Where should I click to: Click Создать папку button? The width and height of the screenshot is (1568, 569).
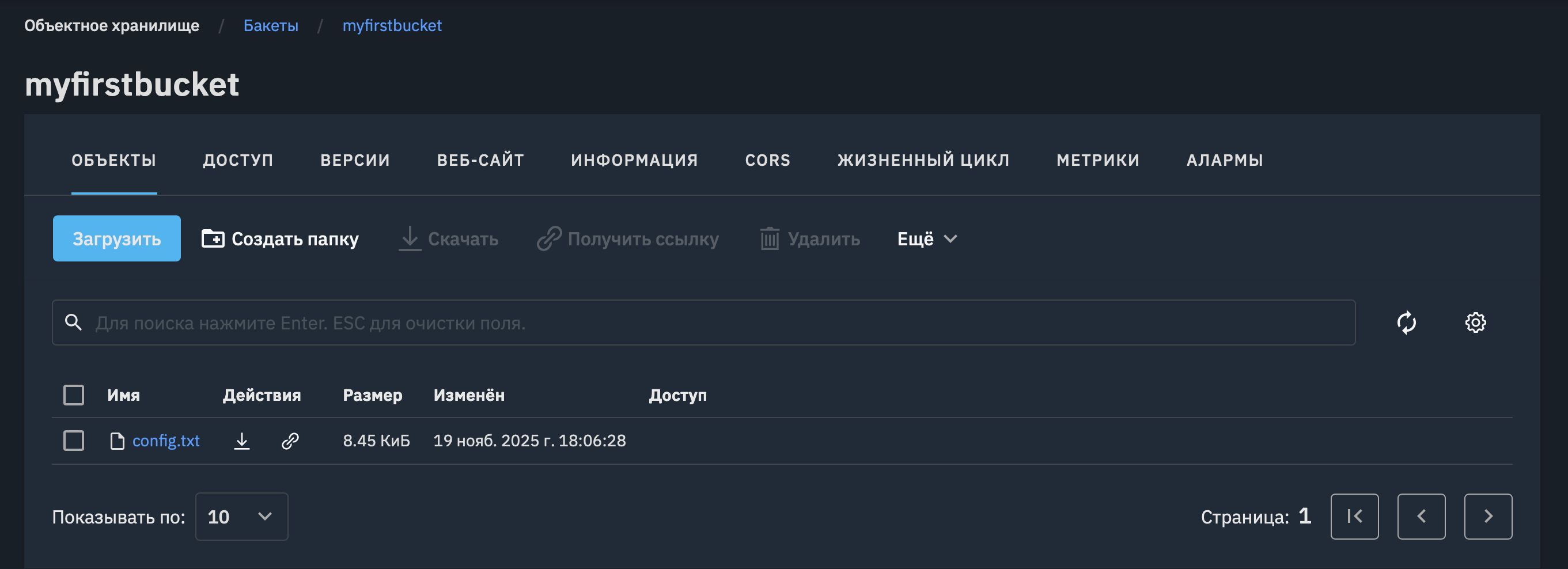coord(280,238)
